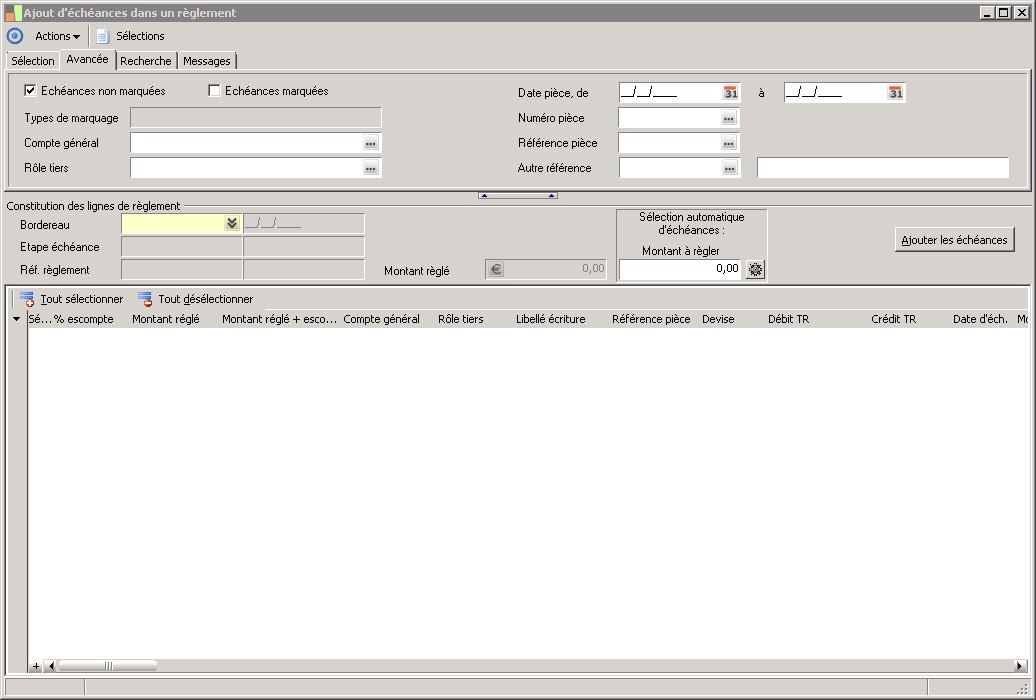The image size is (1036, 700).
Task: Collapse the criteria panel with splitter arrows
Action: coord(517,196)
